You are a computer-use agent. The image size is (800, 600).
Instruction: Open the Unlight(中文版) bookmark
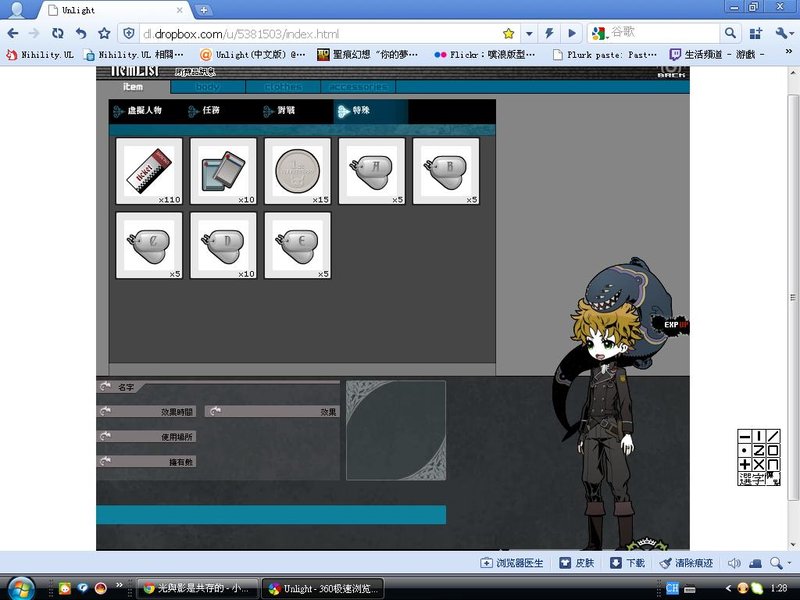[x=253, y=54]
